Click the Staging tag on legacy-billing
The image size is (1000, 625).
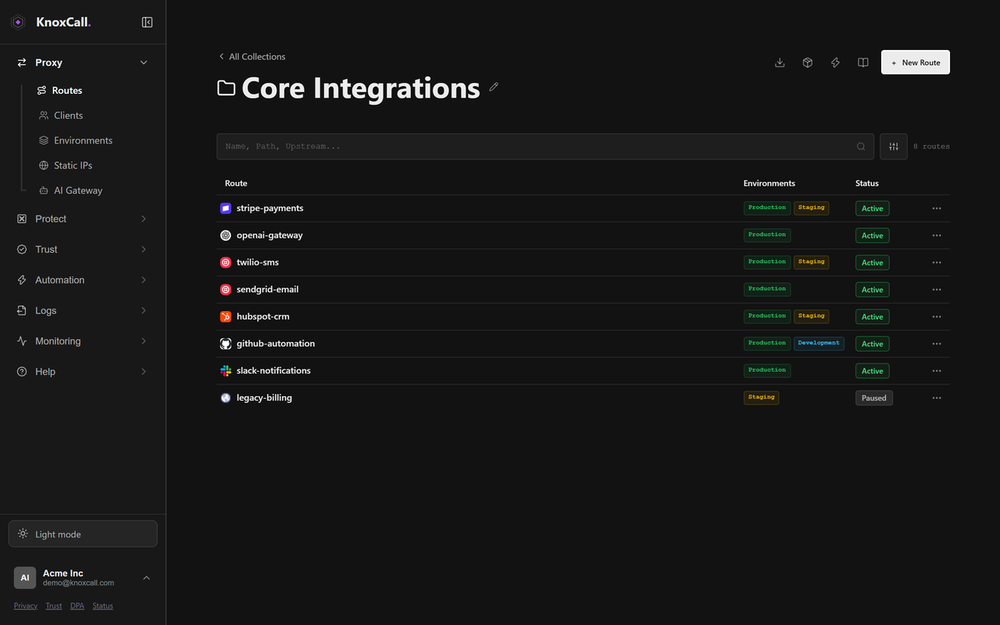pos(761,397)
